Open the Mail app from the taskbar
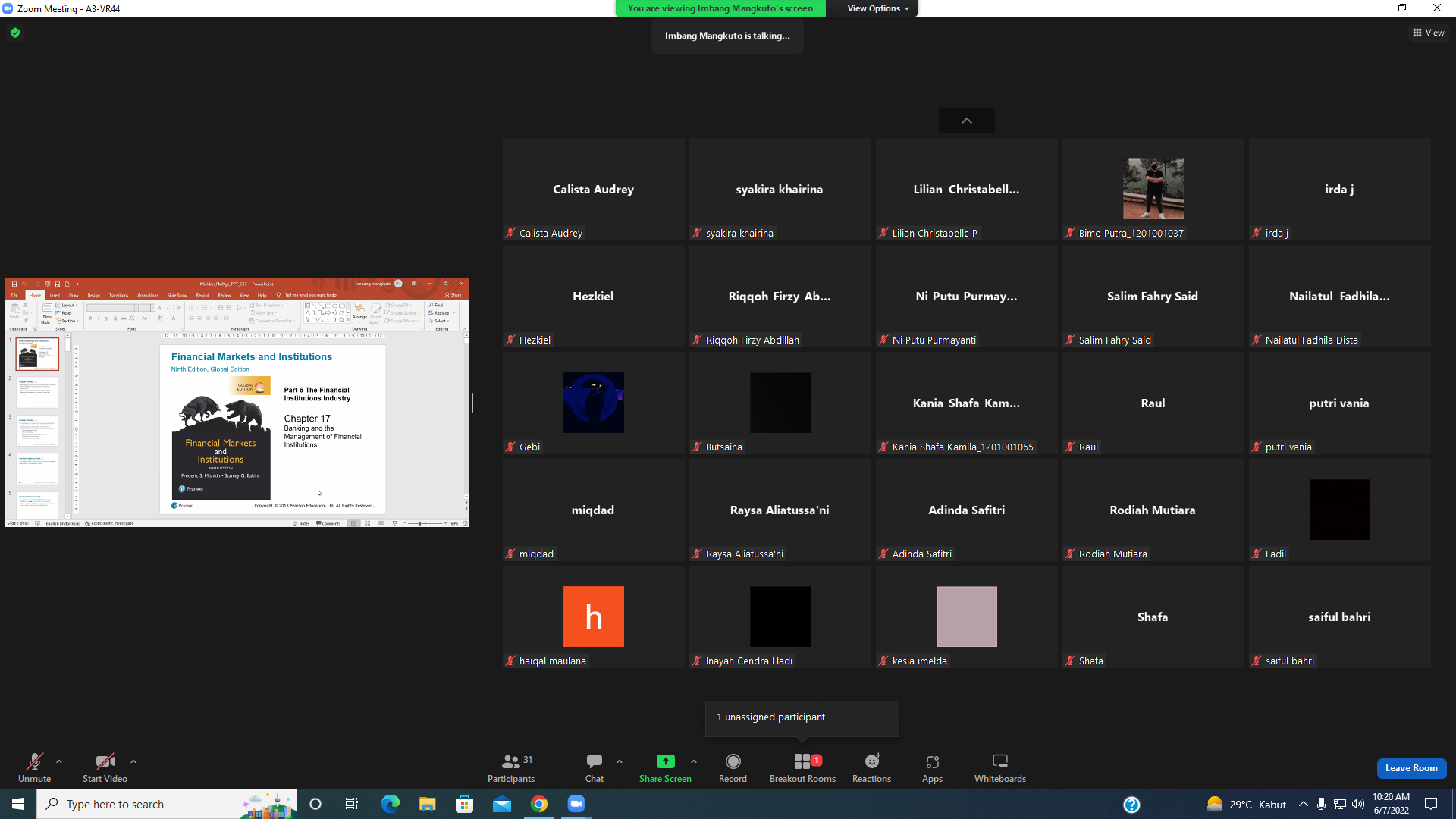The height and width of the screenshot is (819, 1456). tap(502, 804)
